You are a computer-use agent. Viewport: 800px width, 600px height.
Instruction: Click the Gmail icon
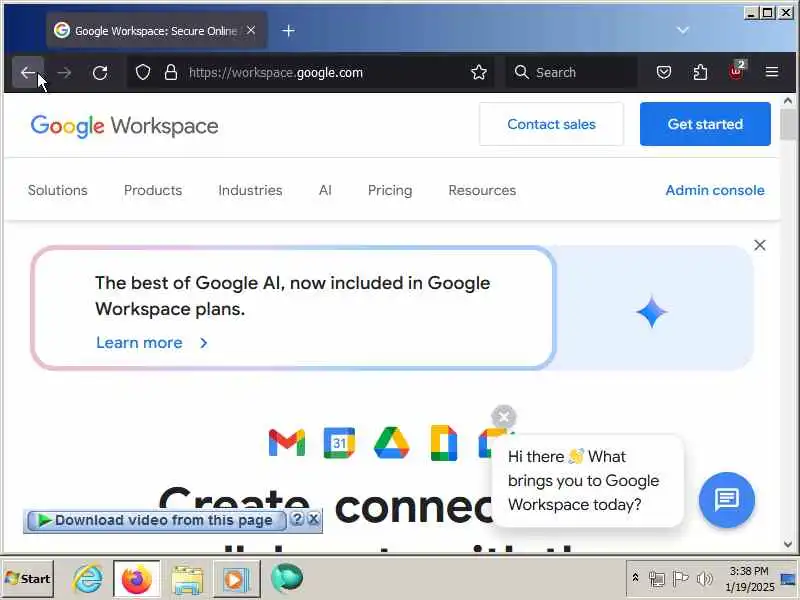(x=287, y=442)
